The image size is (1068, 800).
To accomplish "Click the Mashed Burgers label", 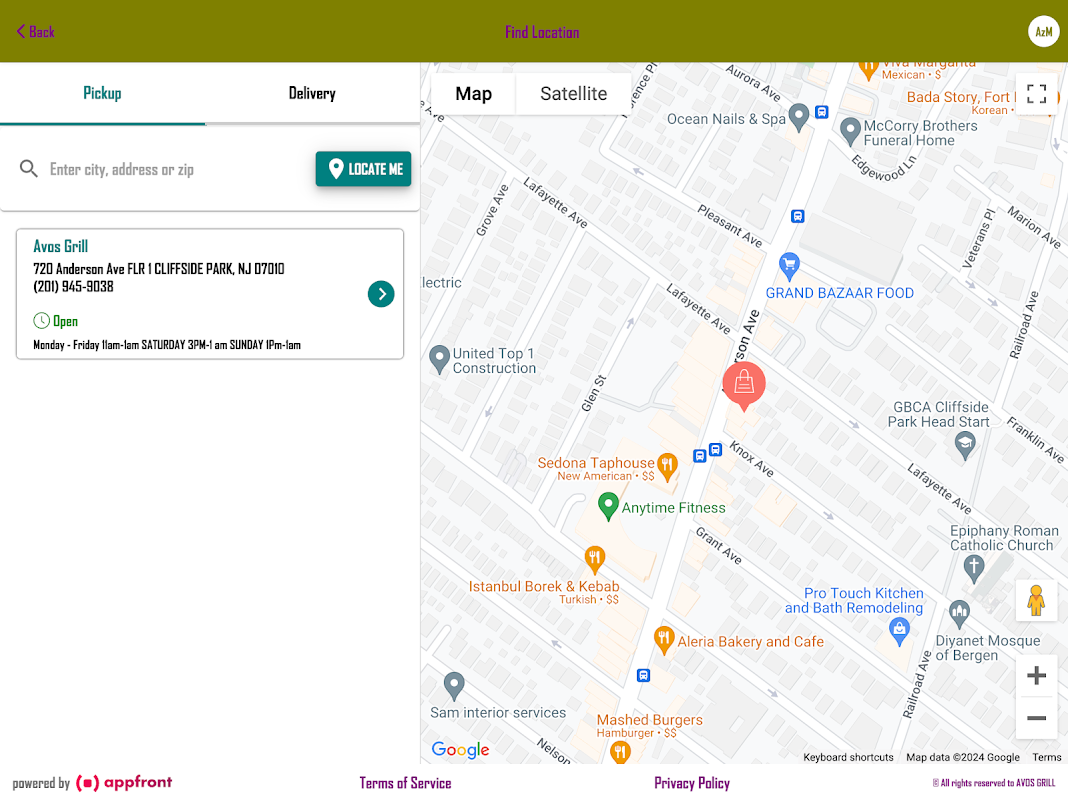I will (x=649, y=720).
